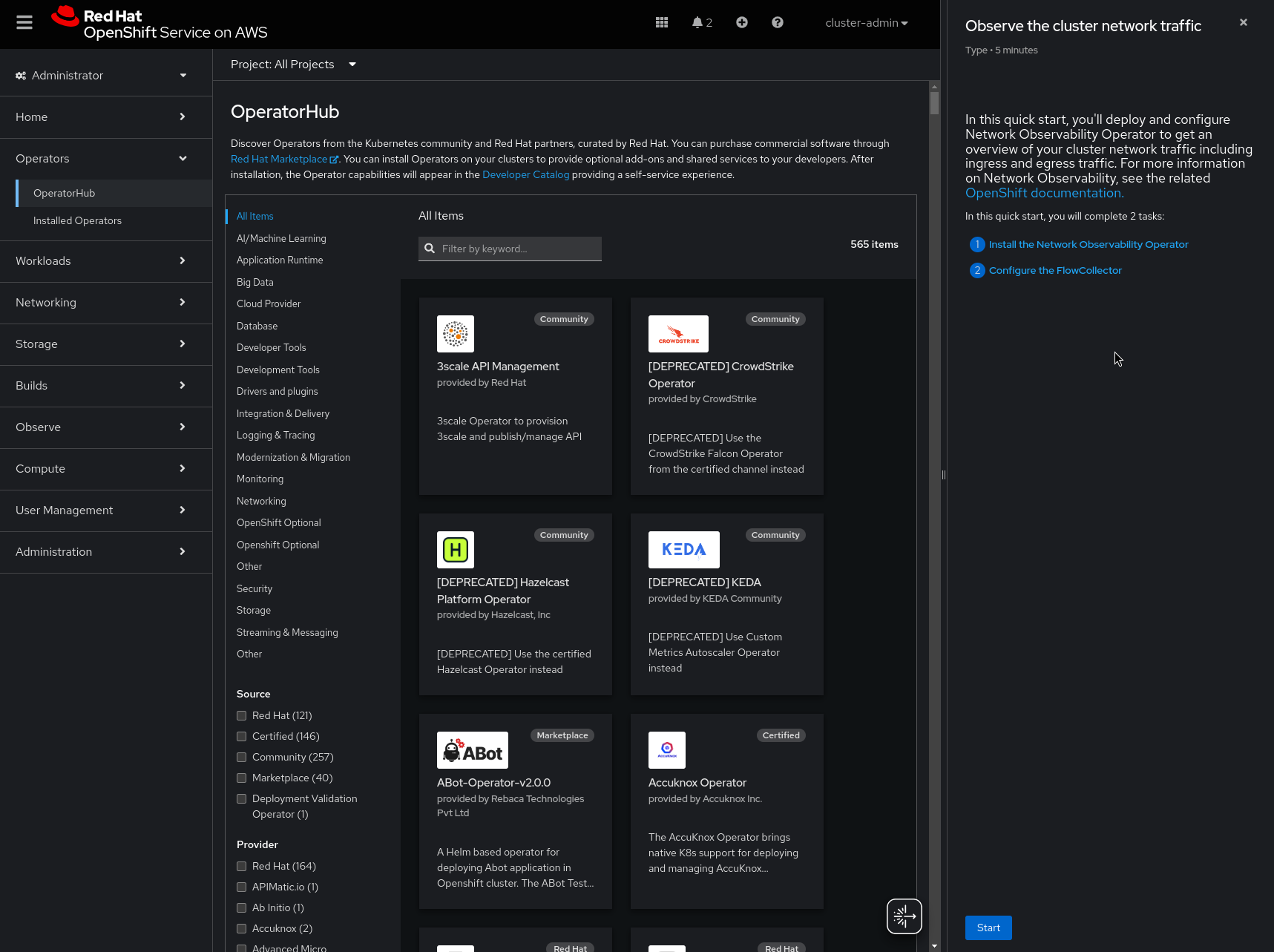Expand the Home navigation section
The width and height of the screenshot is (1274, 952).
point(106,117)
